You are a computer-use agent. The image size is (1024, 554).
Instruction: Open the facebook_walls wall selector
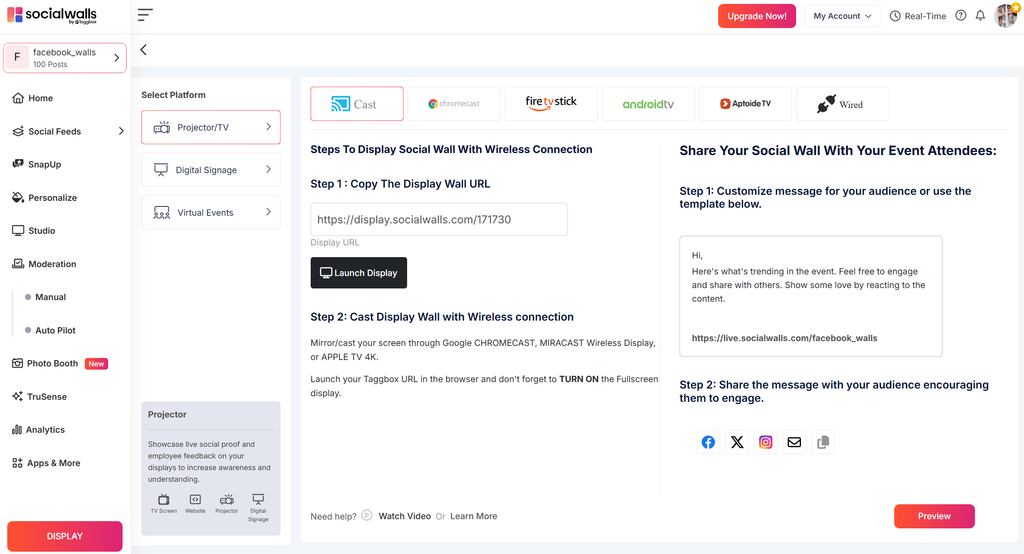(65, 58)
